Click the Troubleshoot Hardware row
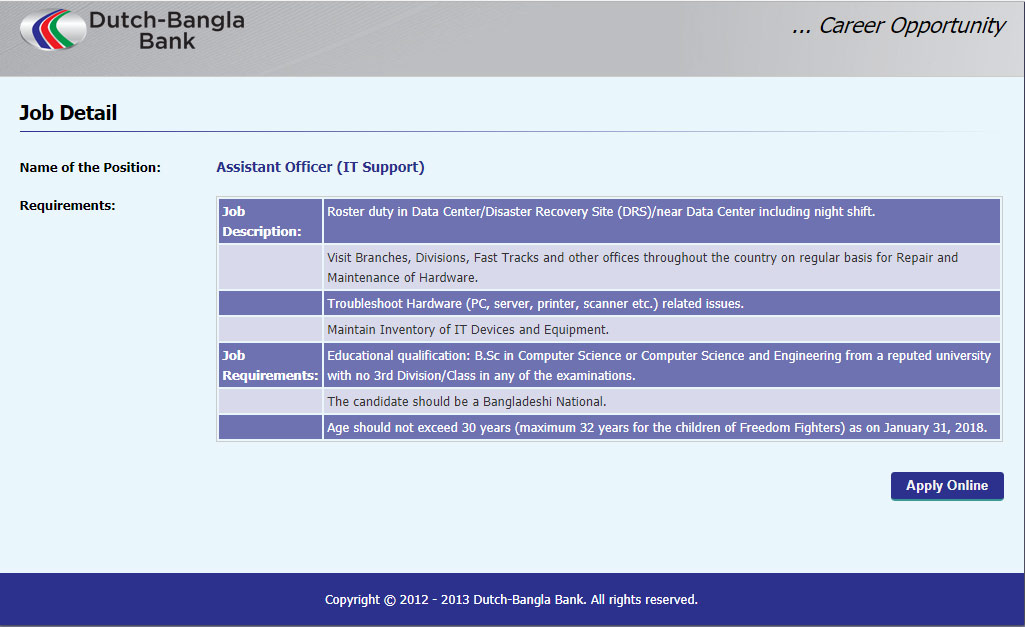 tap(662, 303)
